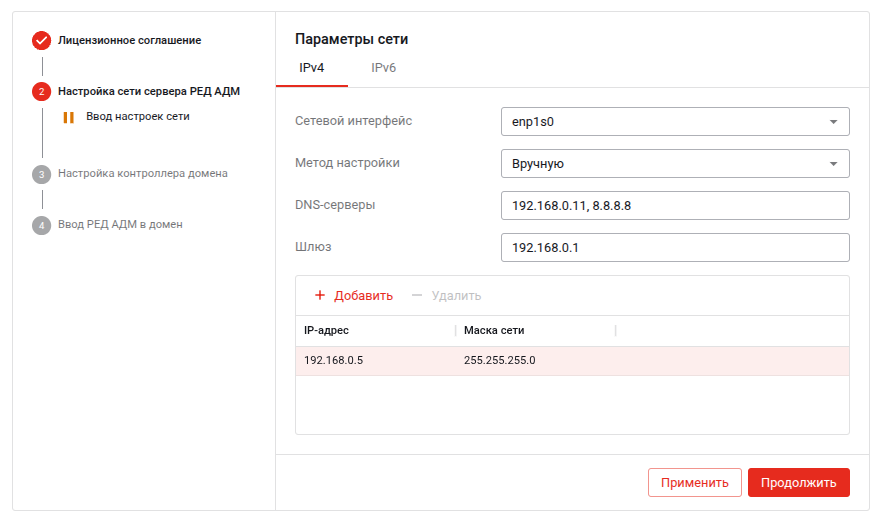Screen dimensions: 879x522
Task: Click the completed checkmark icon for Лицензионное соглашение
Action: click(x=41, y=41)
